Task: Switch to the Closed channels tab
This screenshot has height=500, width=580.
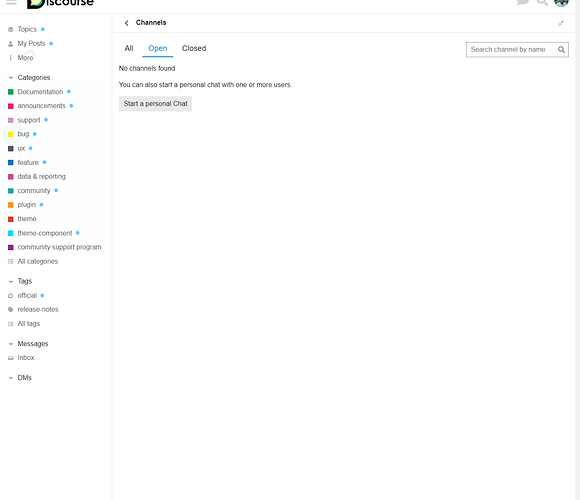Action: click(x=194, y=48)
